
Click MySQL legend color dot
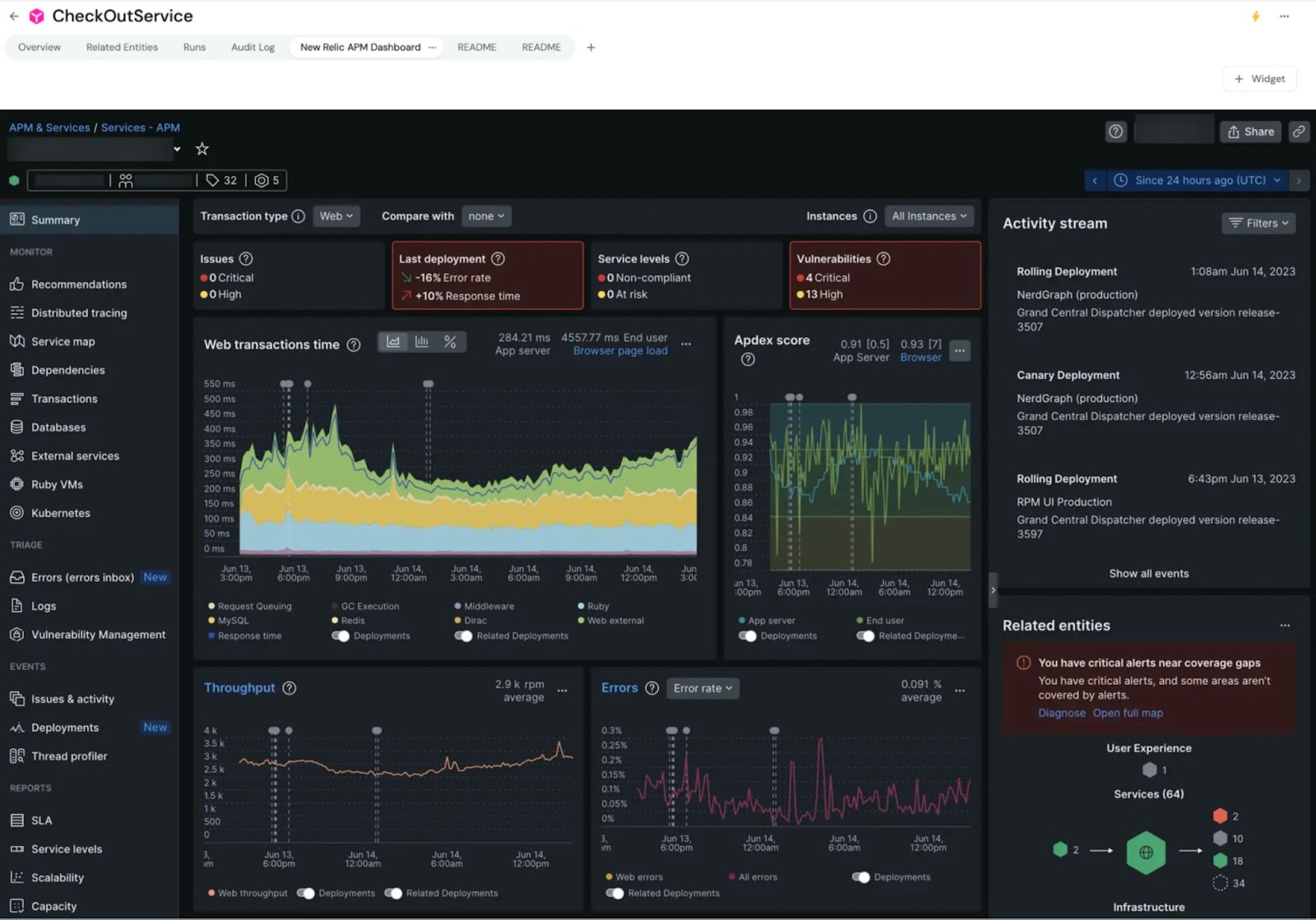coord(211,622)
